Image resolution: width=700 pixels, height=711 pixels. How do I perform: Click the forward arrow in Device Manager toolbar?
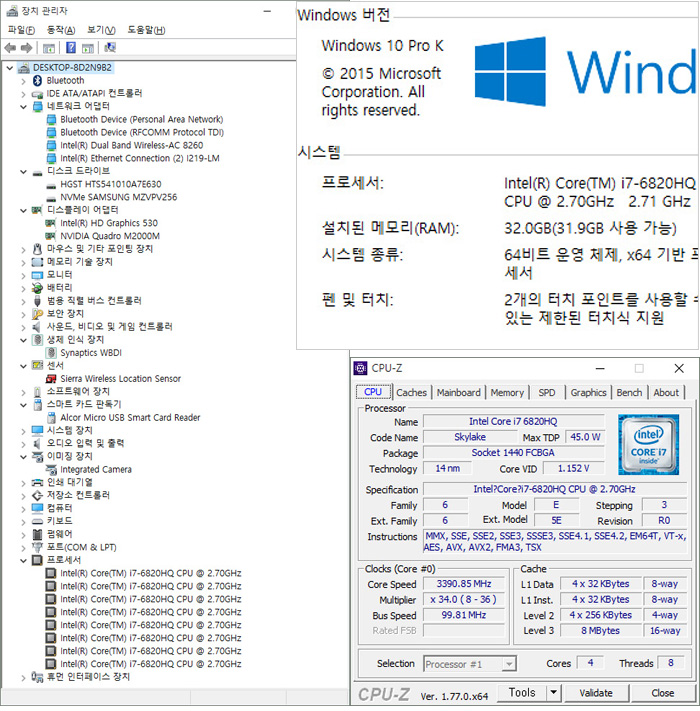click(x=27, y=48)
